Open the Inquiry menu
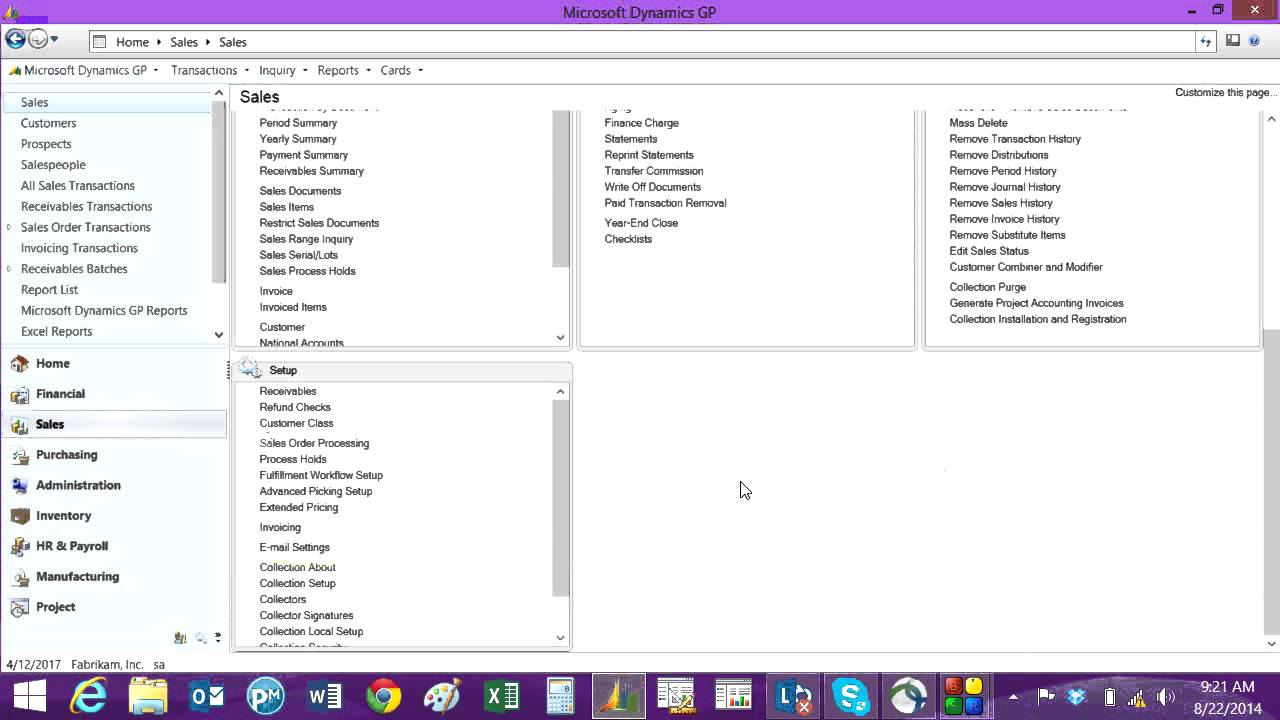This screenshot has width=1280, height=720. click(x=283, y=70)
